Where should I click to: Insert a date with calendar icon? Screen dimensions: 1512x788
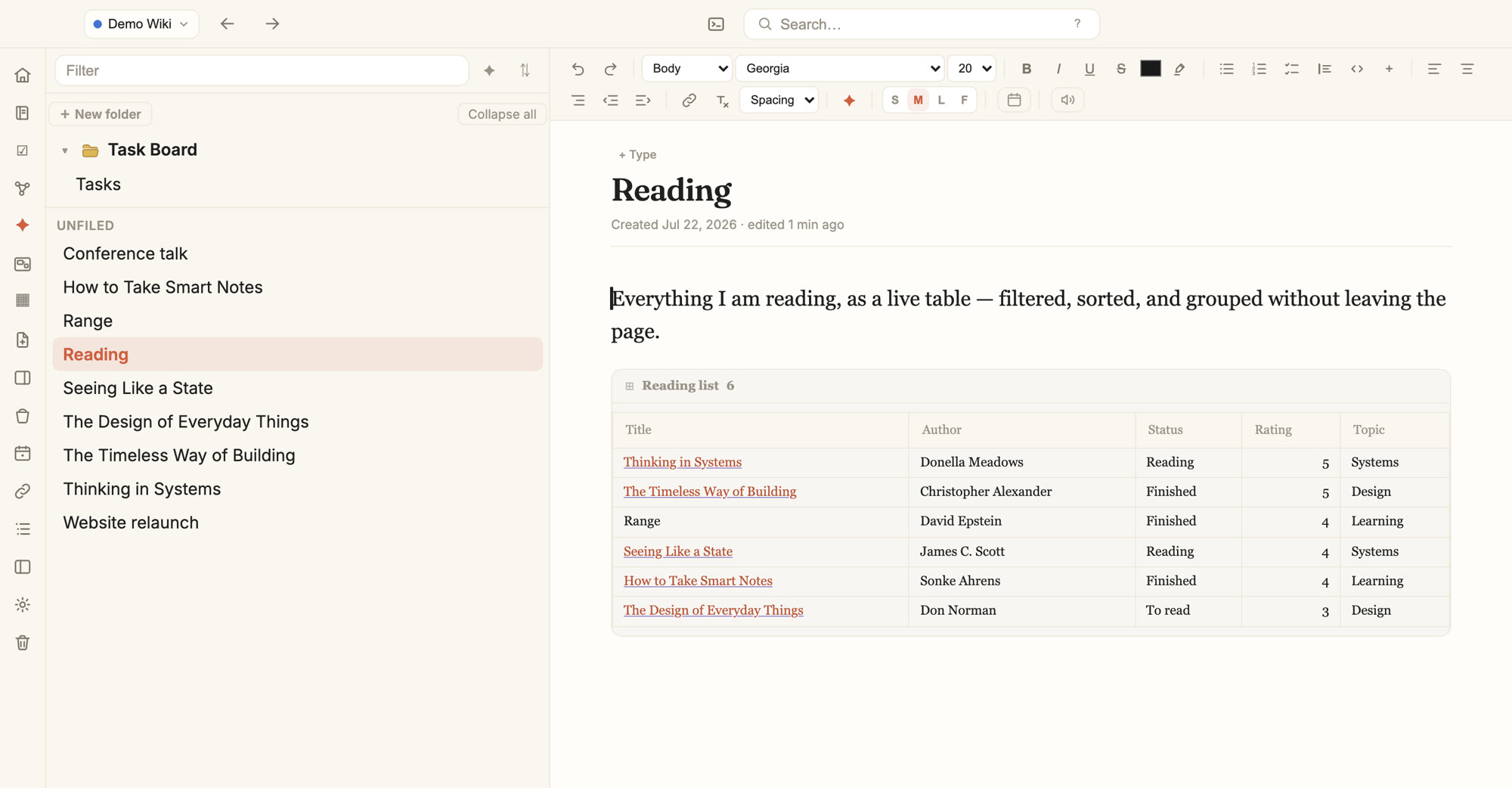(1014, 100)
